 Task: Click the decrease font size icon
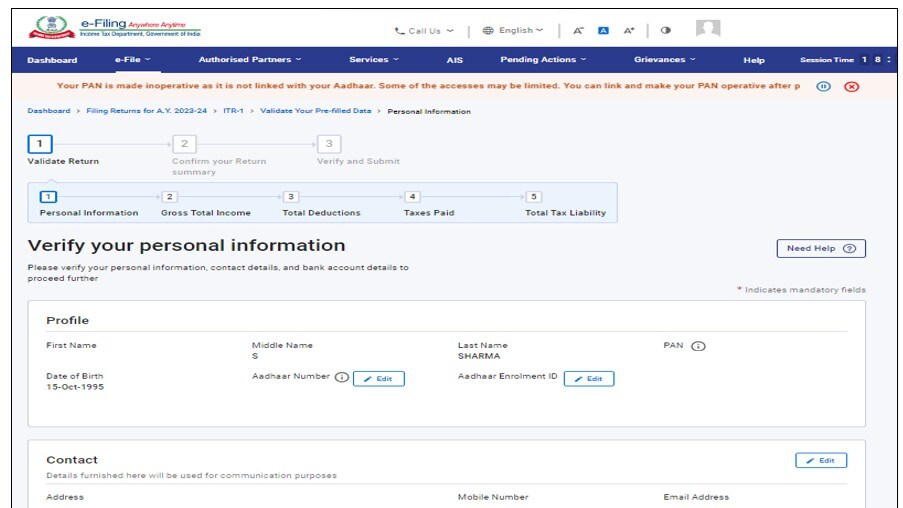[578, 31]
